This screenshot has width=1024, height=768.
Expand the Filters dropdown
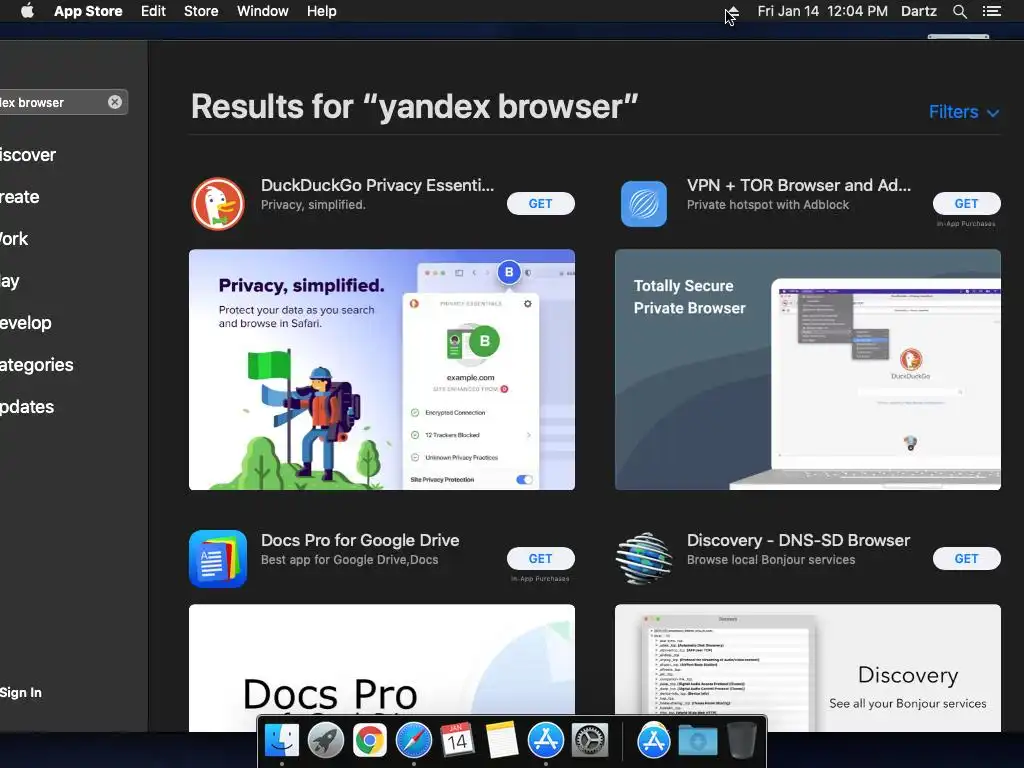964,112
